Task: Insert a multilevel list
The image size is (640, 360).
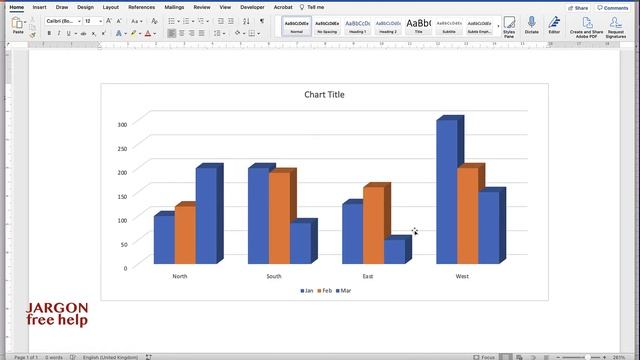Action: coord(201,21)
